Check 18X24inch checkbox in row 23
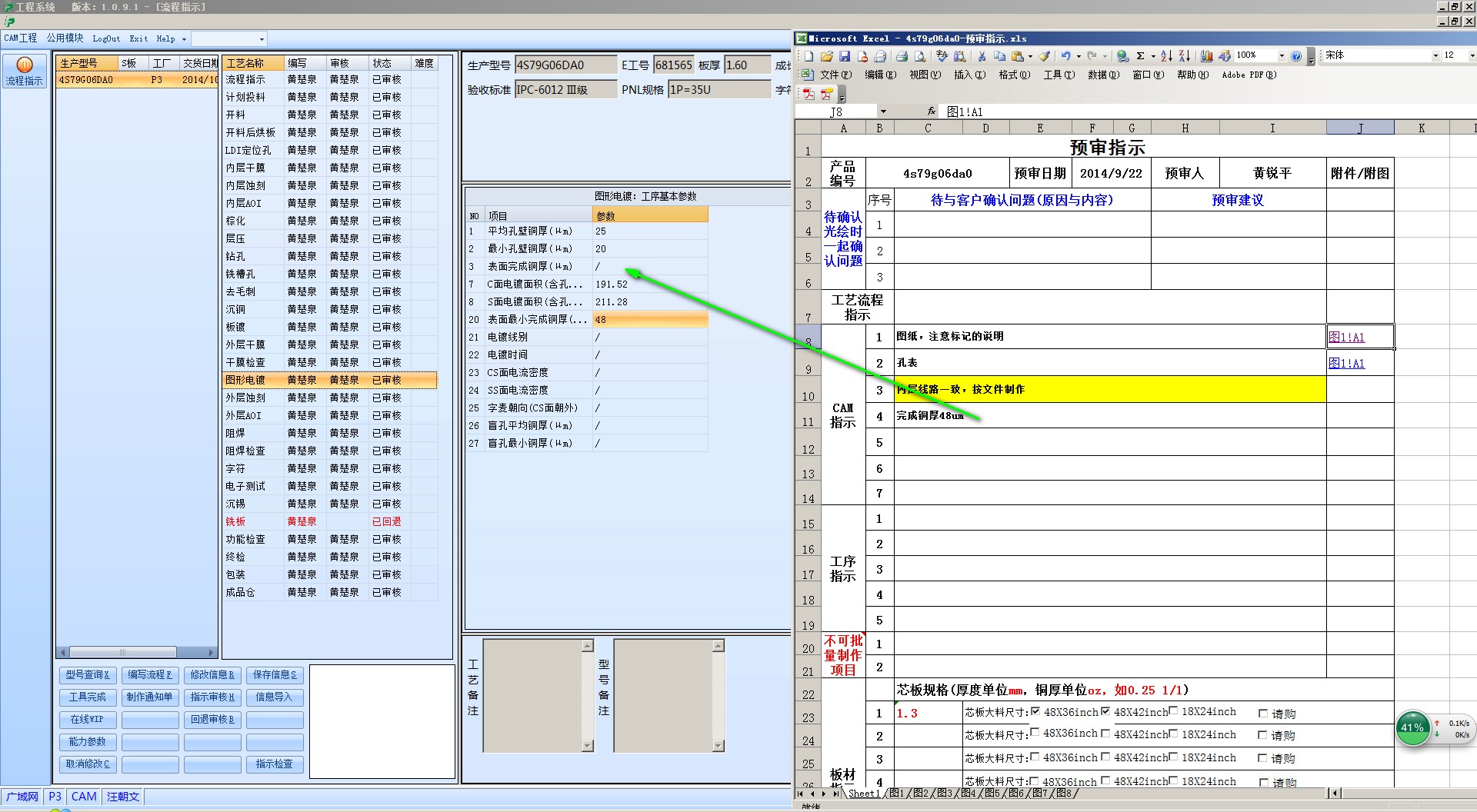This screenshot has height=812, width=1477. coord(1173,711)
